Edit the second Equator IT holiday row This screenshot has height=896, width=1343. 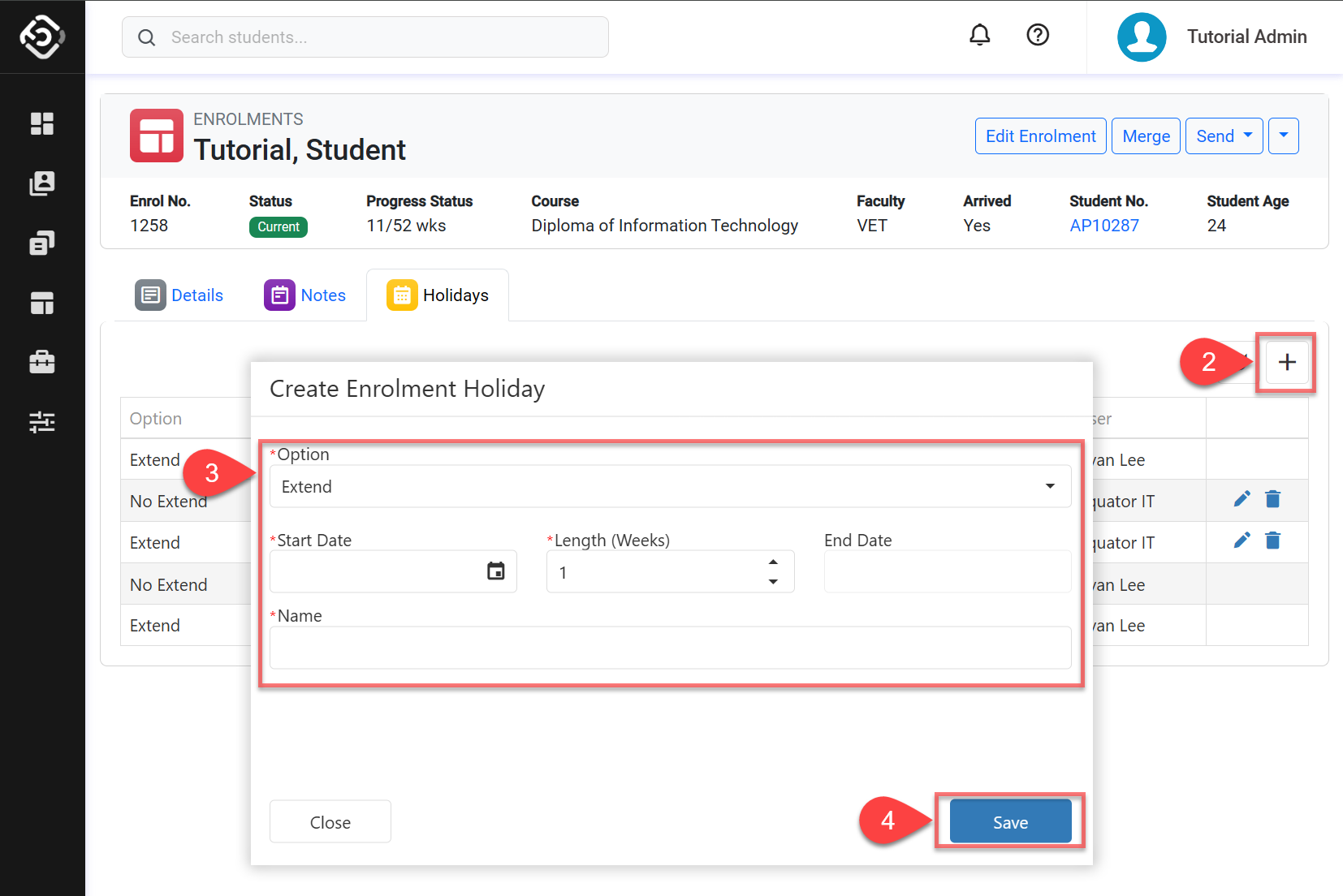(1242, 541)
